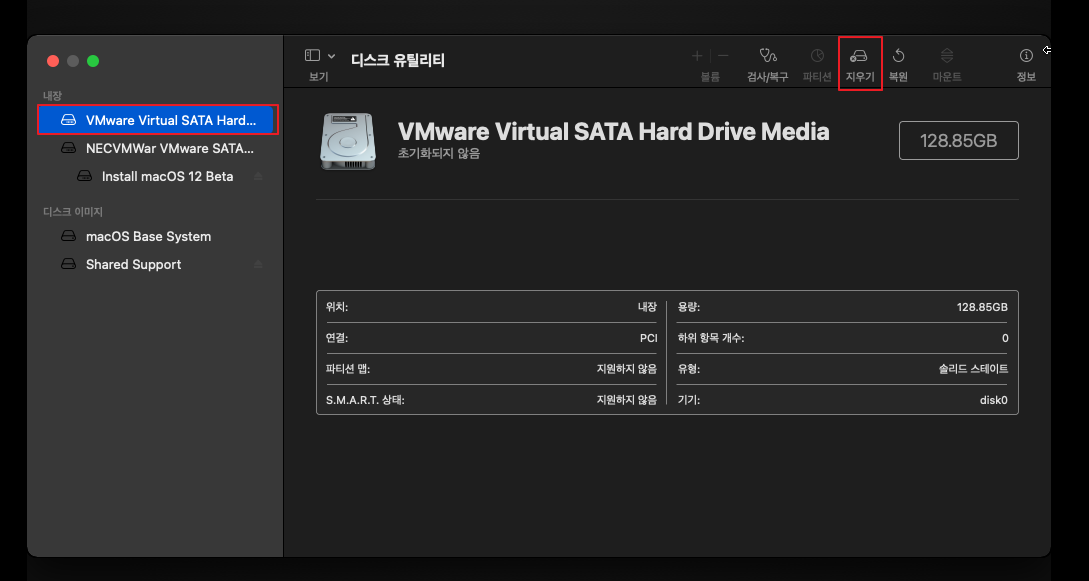Screen dimensions: 1089x581
Task: Click the drive icon beside macOS Base System
Action: coord(68,237)
